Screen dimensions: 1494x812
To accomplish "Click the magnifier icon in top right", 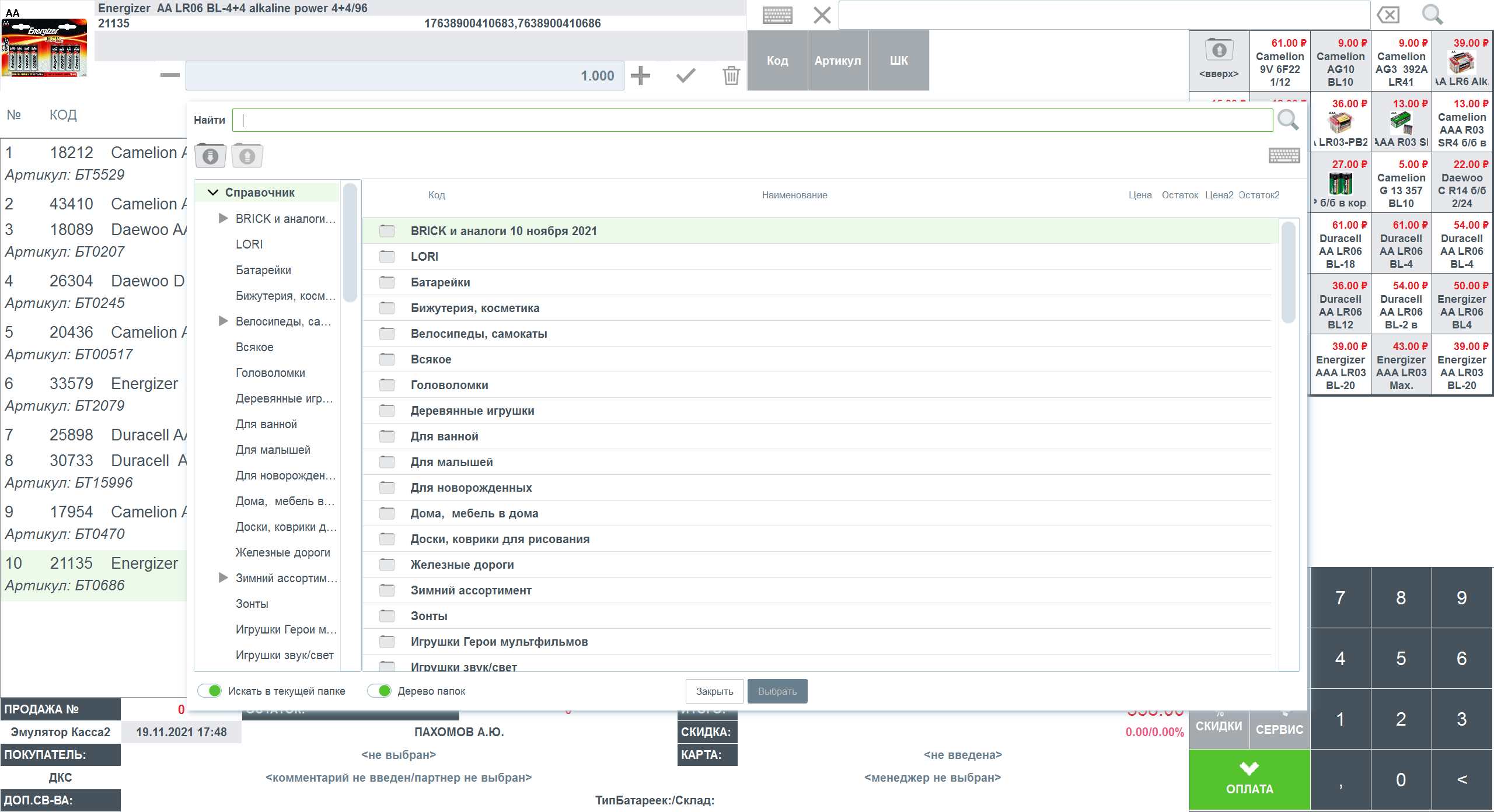I will [x=1432, y=15].
